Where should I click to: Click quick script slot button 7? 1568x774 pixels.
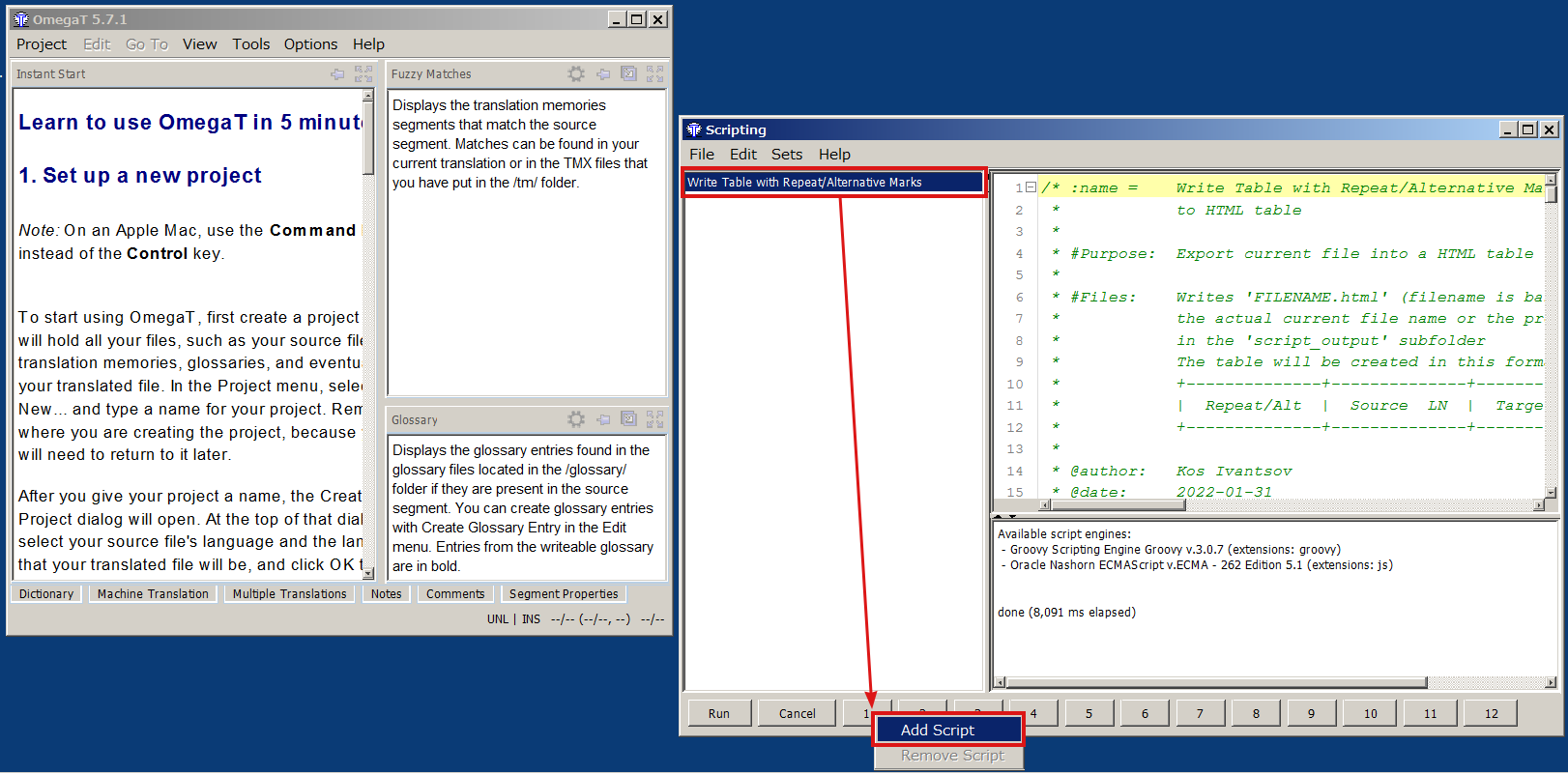[x=1200, y=714]
